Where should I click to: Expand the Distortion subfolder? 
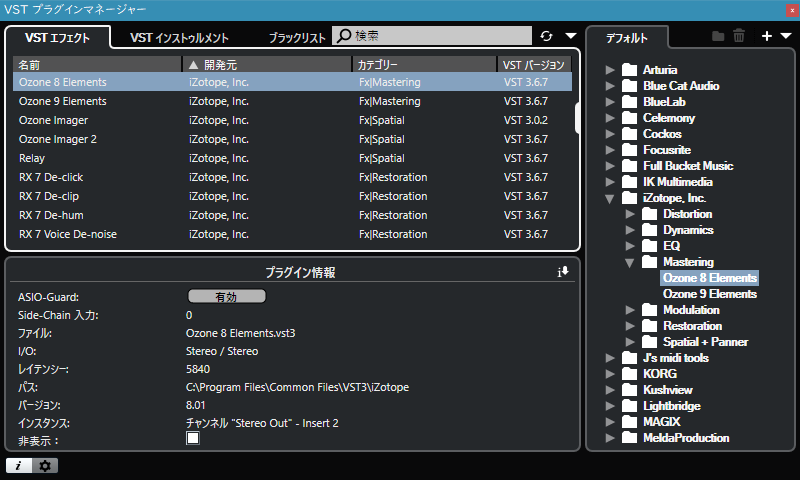pos(630,214)
